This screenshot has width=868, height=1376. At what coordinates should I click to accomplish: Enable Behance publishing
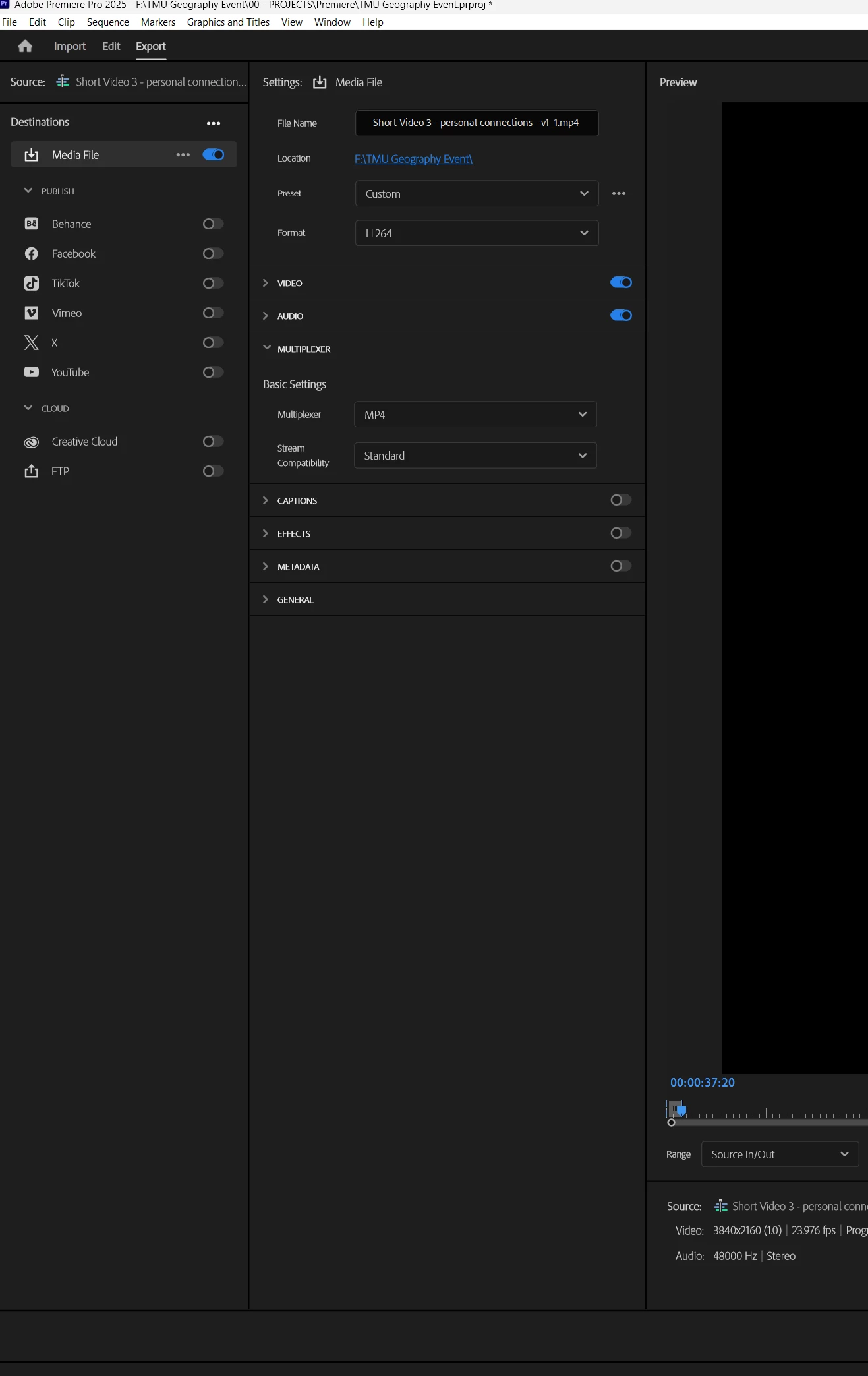click(213, 224)
